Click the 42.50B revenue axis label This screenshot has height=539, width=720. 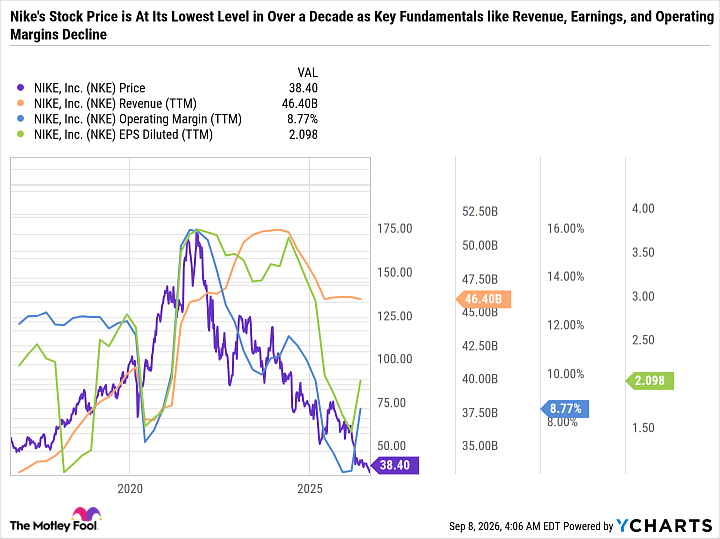coord(480,346)
